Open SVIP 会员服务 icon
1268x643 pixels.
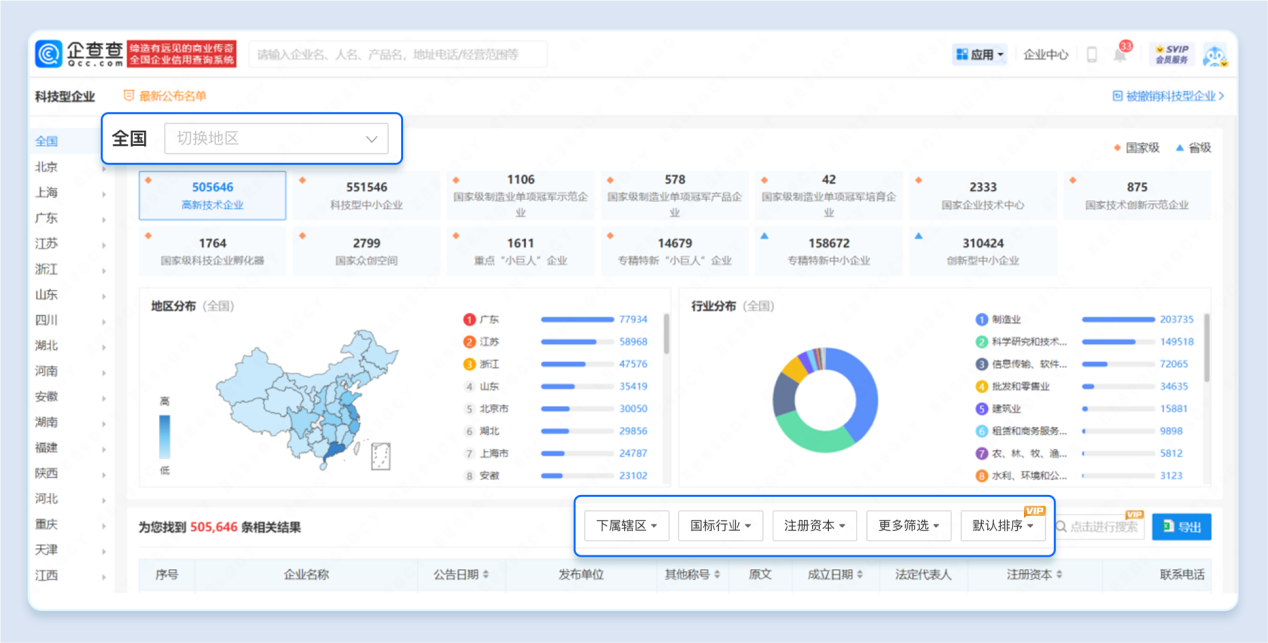coord(1171,55)
